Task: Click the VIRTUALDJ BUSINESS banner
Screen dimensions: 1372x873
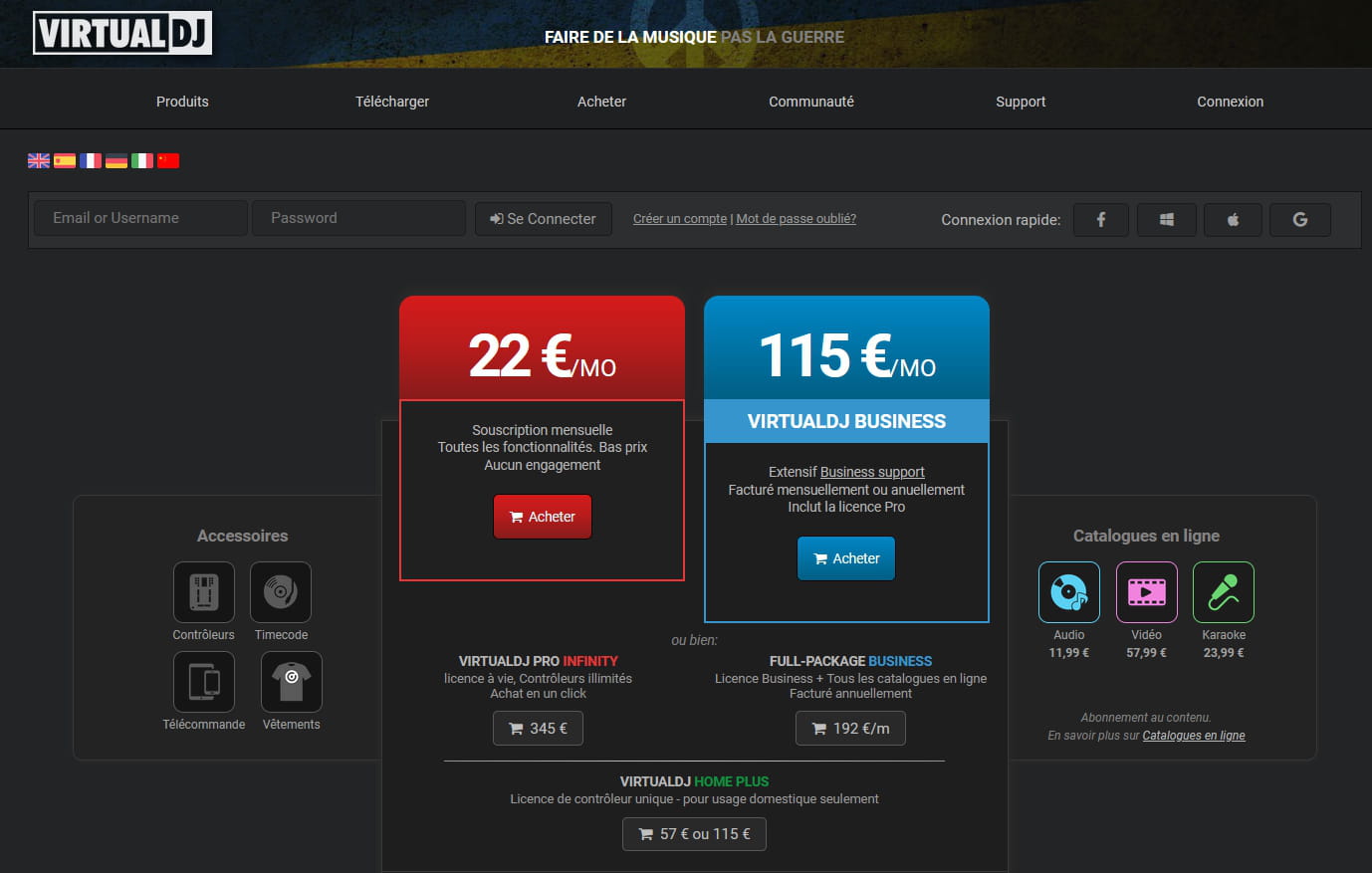Action: click(846, 421)
